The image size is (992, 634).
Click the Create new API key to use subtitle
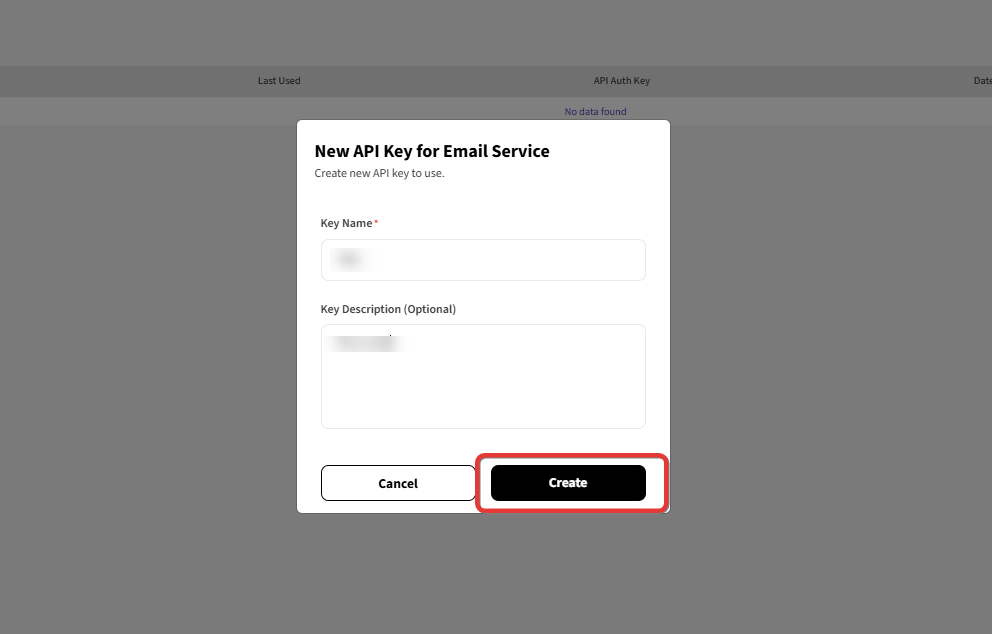[x=380, y=173]
